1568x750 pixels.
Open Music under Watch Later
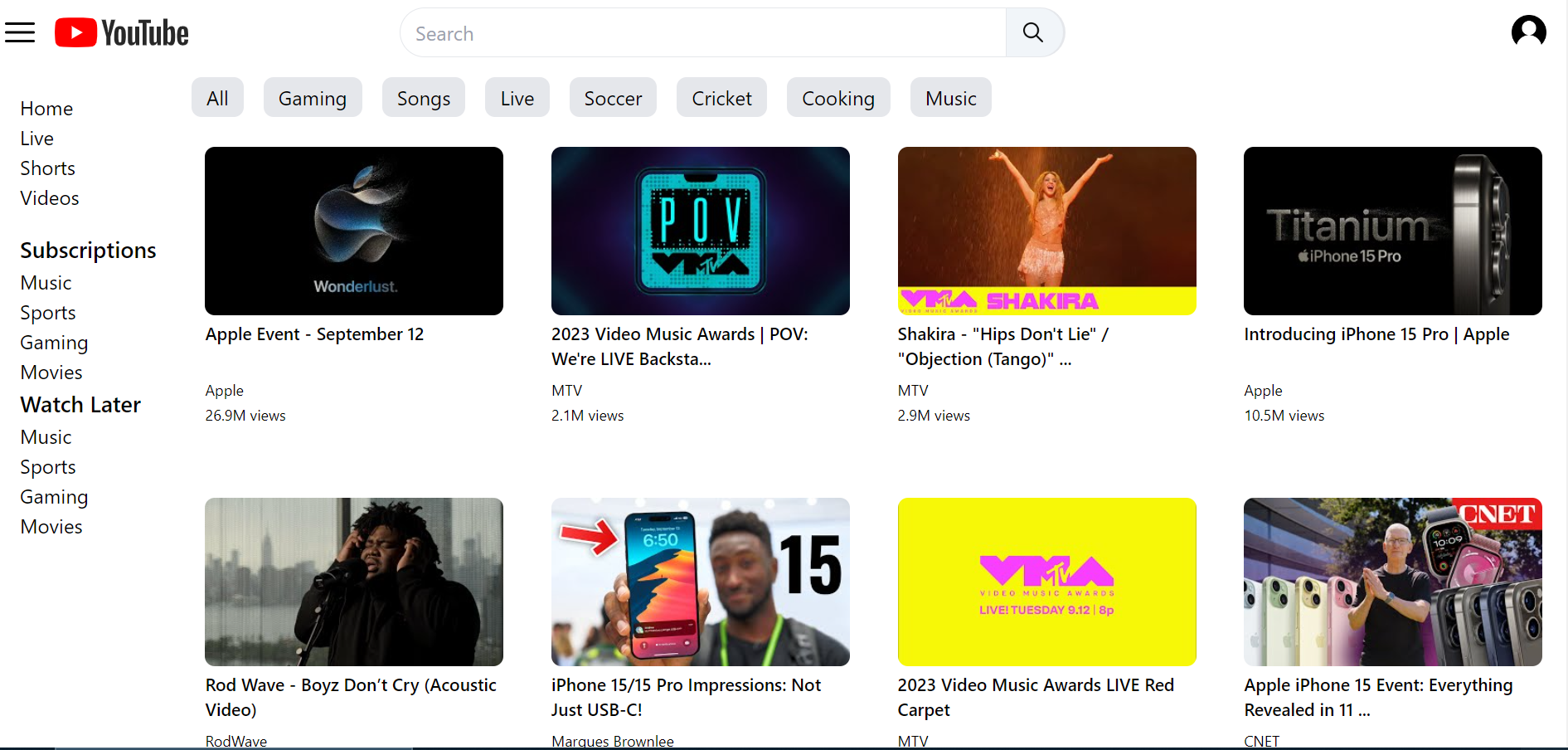(46, 437)
